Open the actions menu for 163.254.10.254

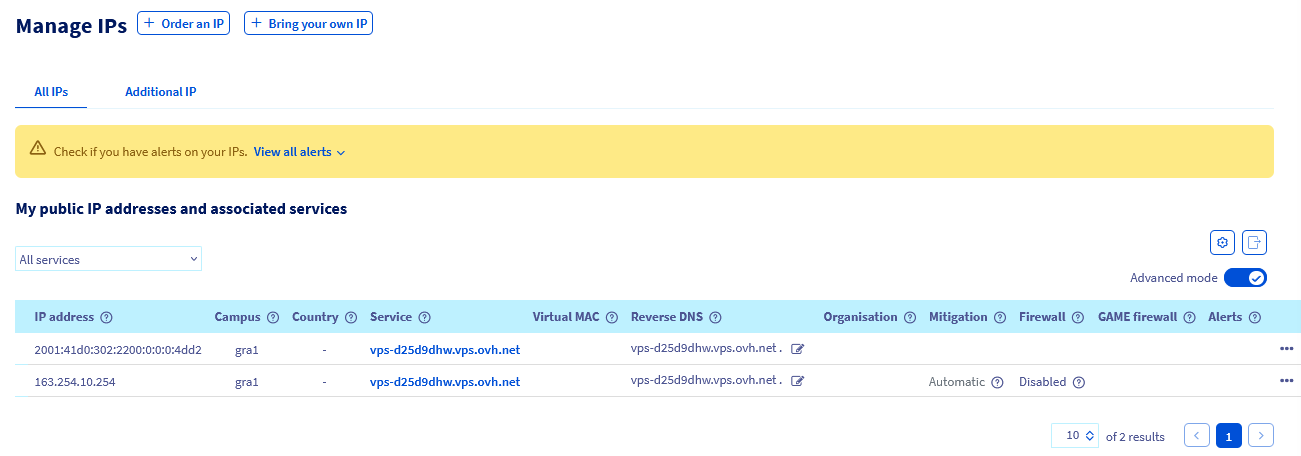tap(1285, 381)
